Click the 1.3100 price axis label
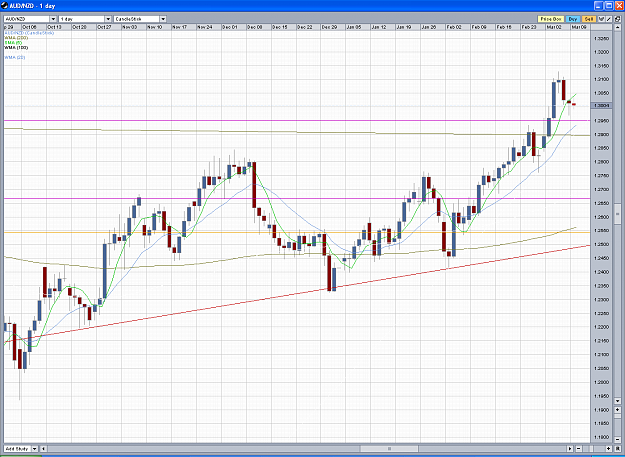The image size is (625, 457). (x=601, y=79)
